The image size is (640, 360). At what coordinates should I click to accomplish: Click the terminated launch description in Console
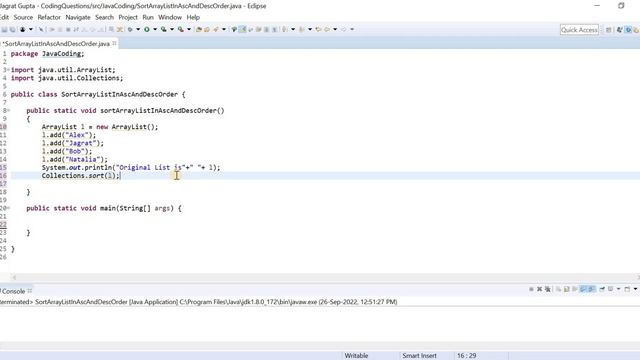click(199, 302)
